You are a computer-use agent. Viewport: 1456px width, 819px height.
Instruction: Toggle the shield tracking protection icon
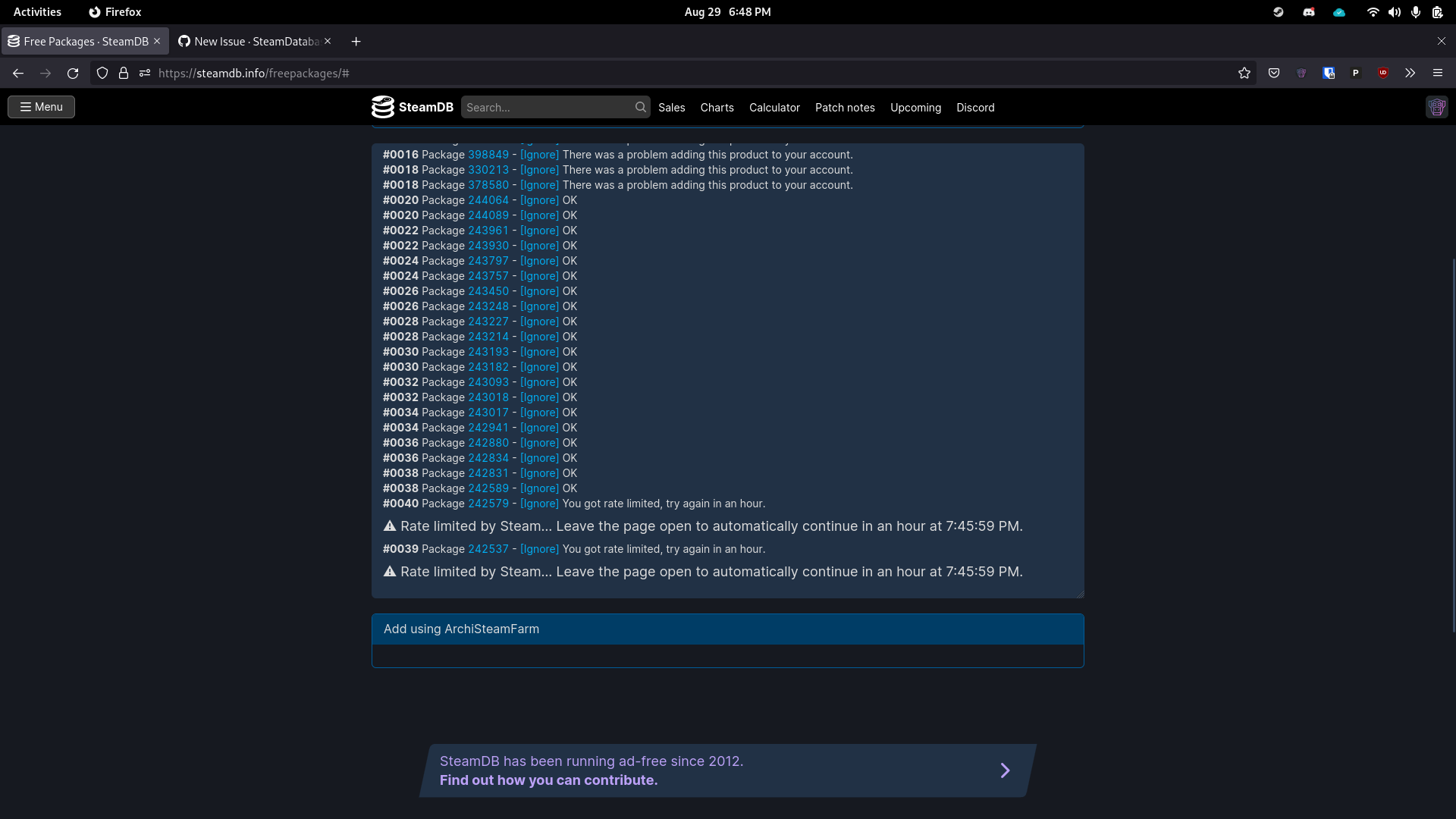[102, 73]
